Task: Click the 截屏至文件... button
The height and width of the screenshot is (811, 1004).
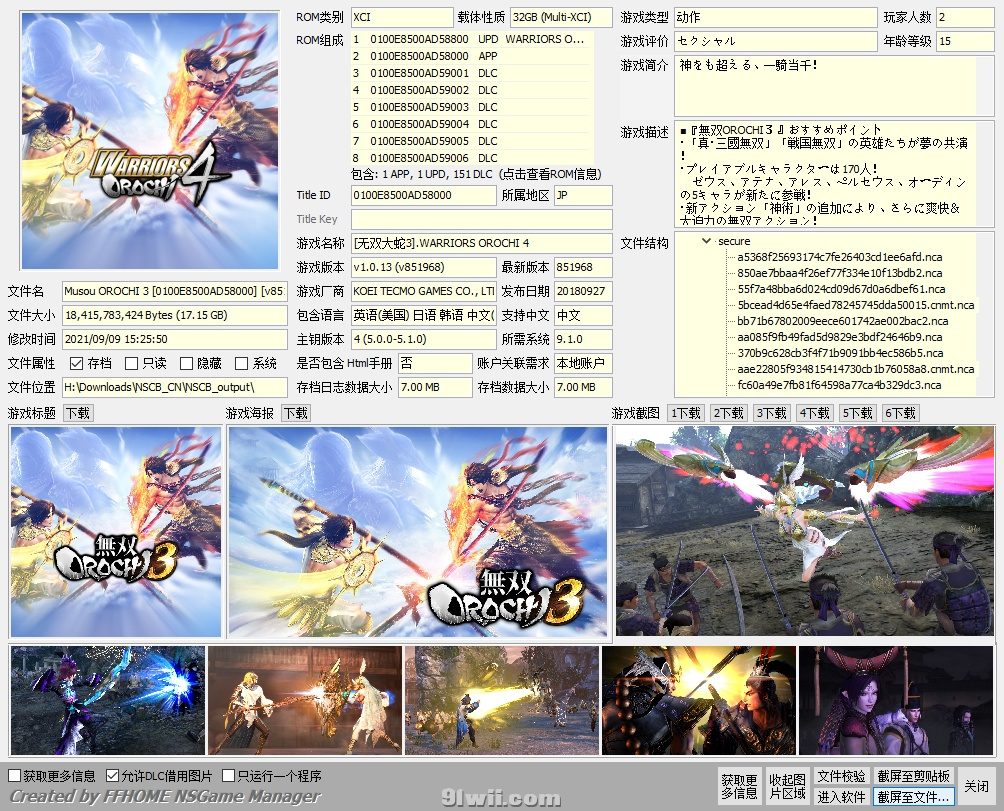Action: point(913,797)
